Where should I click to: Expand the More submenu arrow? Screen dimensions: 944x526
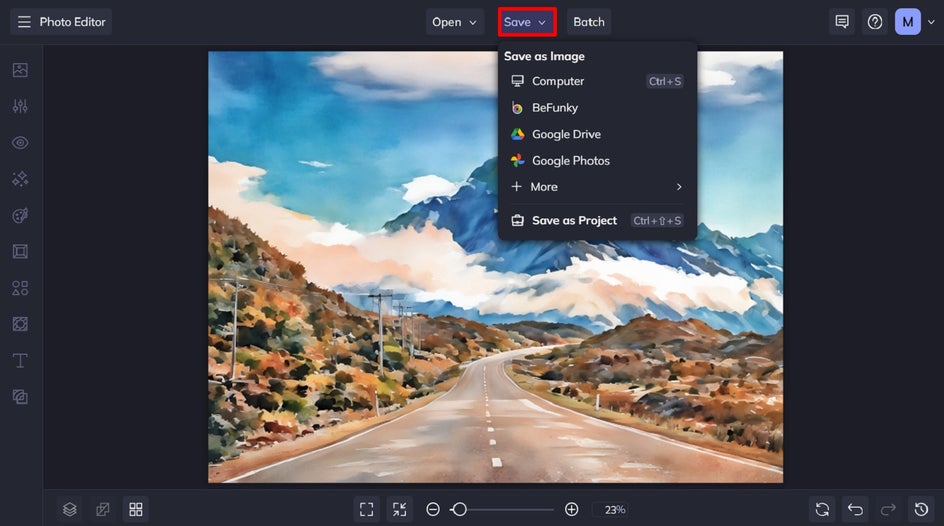[679, 187]
